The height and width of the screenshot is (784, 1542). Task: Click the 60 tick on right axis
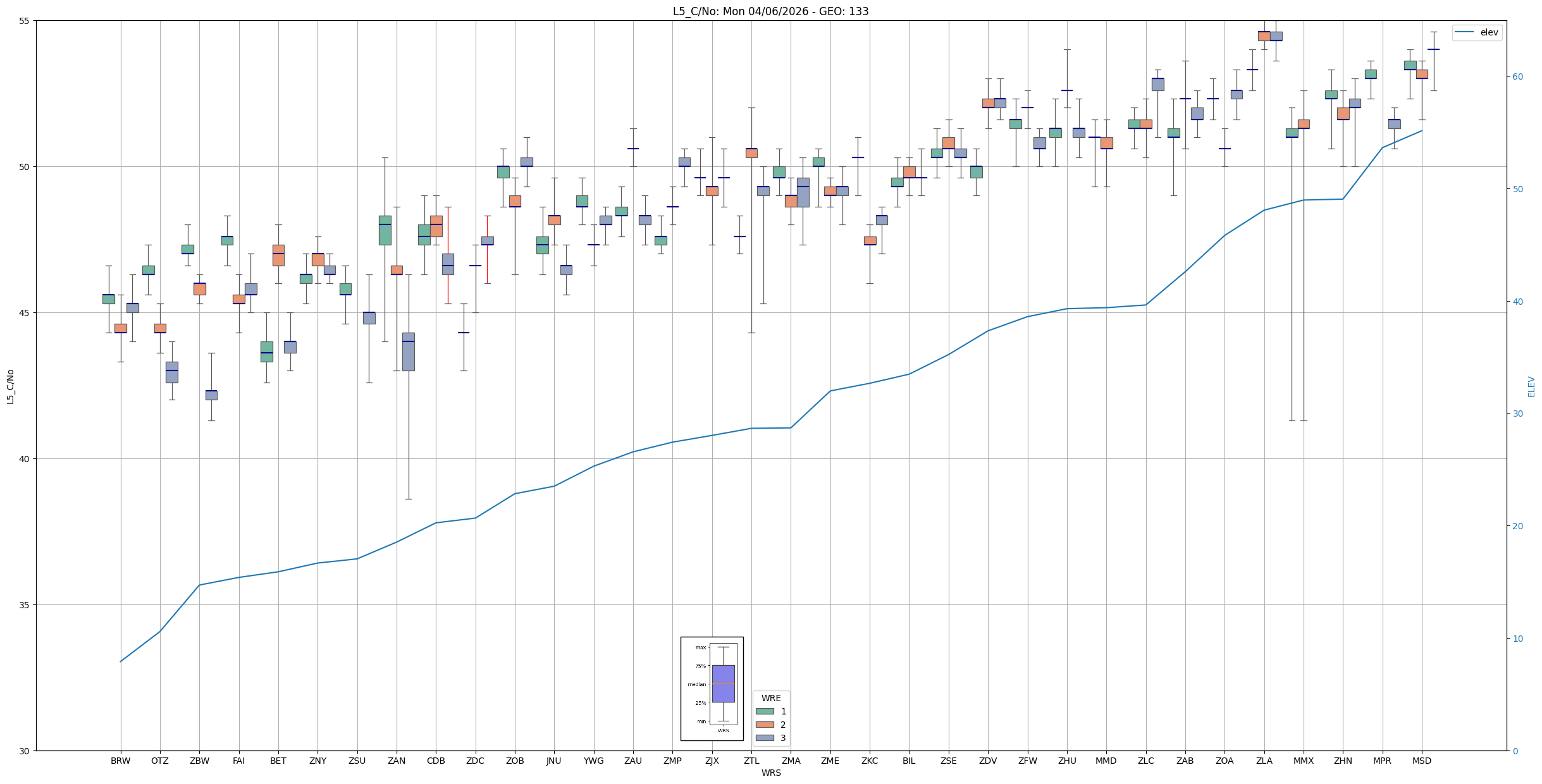coord(1517,77)
